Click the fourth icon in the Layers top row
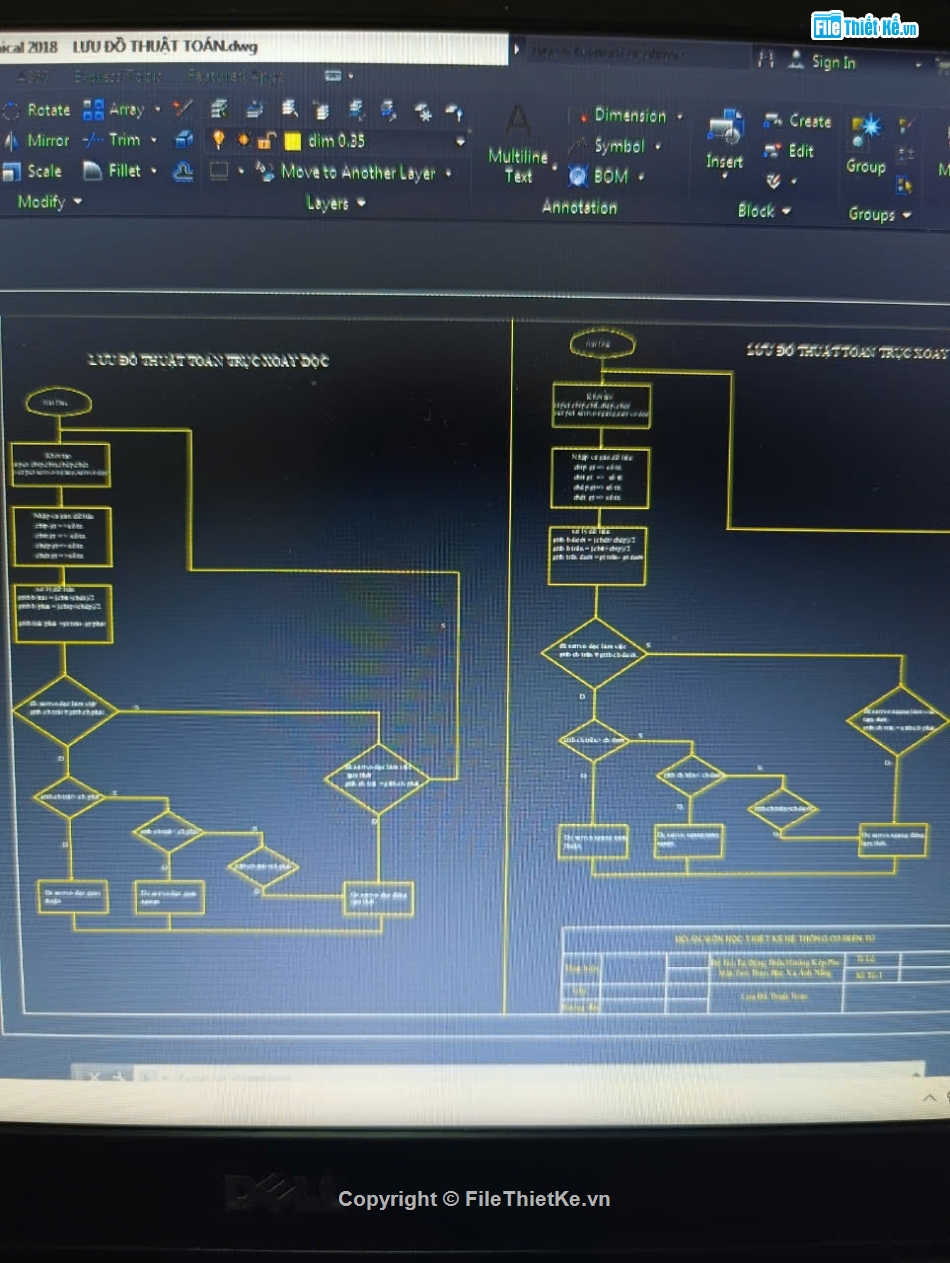950x1263 pixels. click(x=321, y=109)
